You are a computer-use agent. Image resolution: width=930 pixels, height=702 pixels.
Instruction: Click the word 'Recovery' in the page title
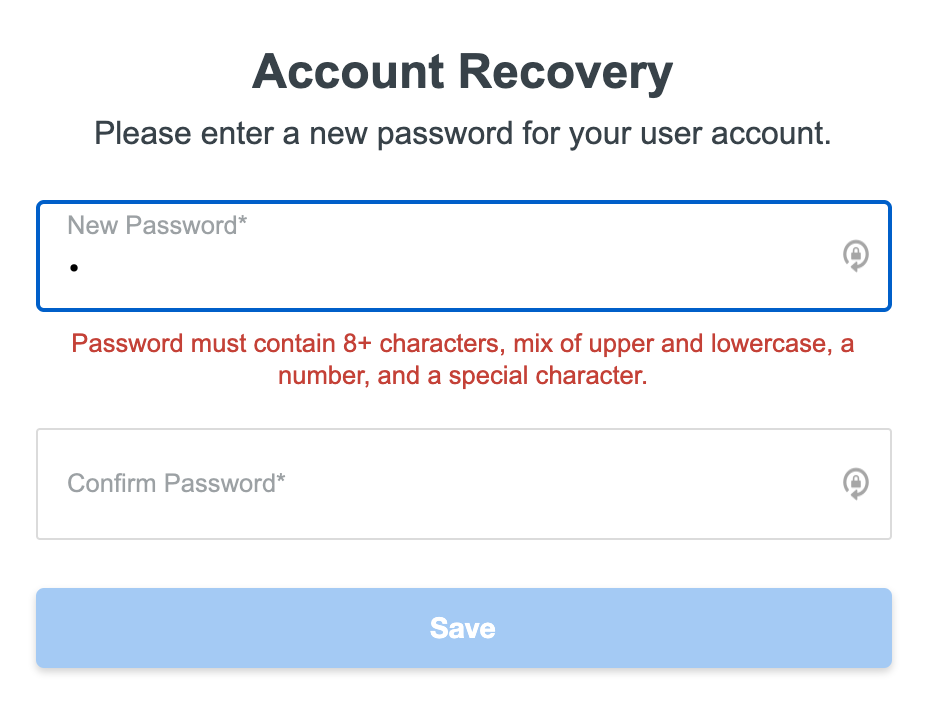point(566,73)
